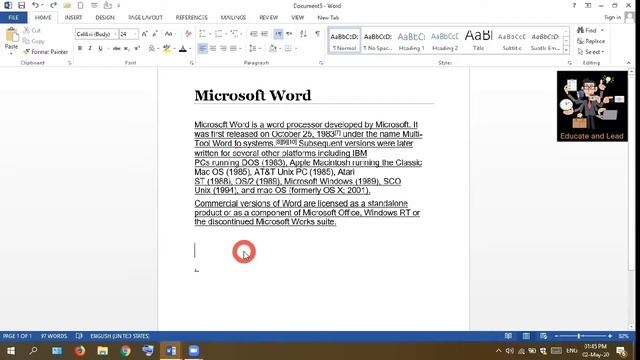The width and height of the screenshot is (640, 360).
Task: Click the Numbering list icon
Action: pos(218,34)
